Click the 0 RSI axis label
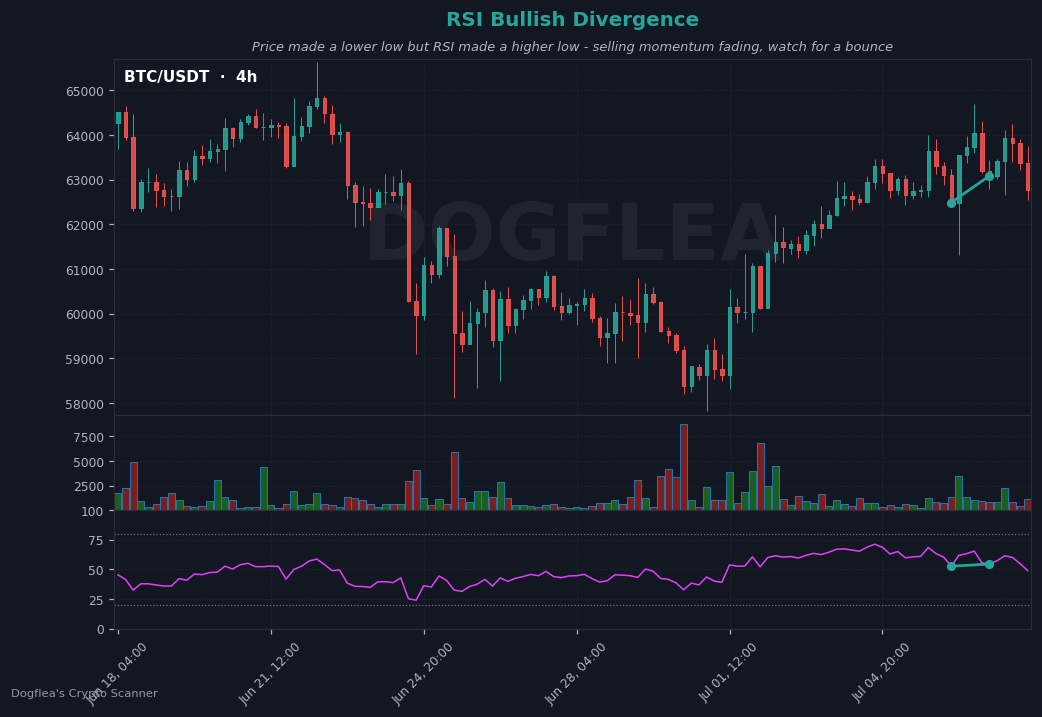The image size is (1042, 717). coord(100,630)
